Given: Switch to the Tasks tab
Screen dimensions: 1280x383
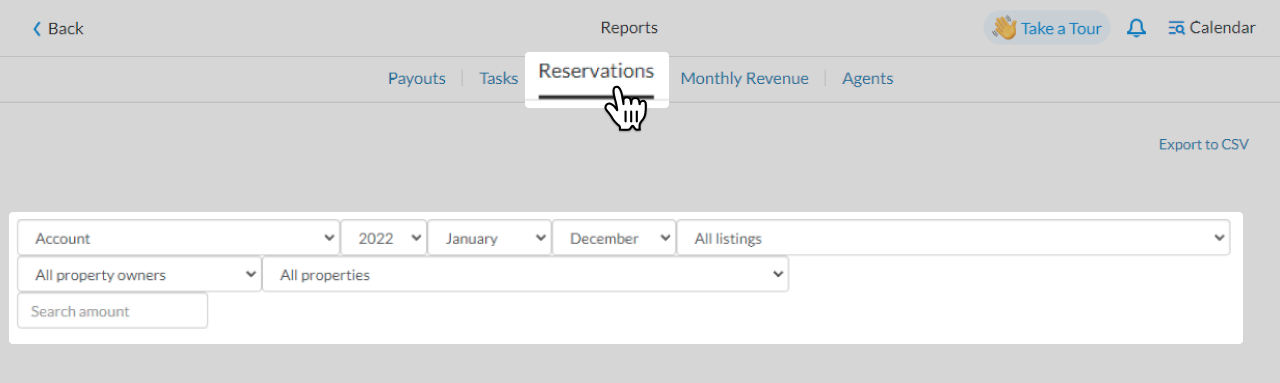Looking at the screenshot, I should click(x=499, y=78).
